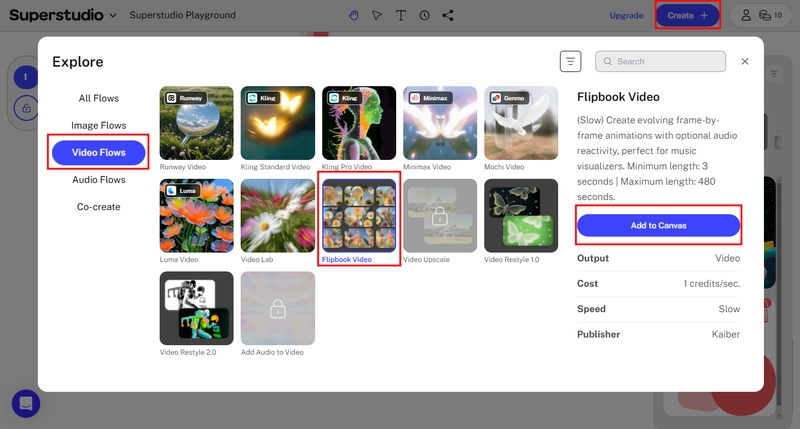Image resolution: width=800 pixels, height=429 pixels.
Task: Open the filter icon beside Search
Action: pos(570,61)
